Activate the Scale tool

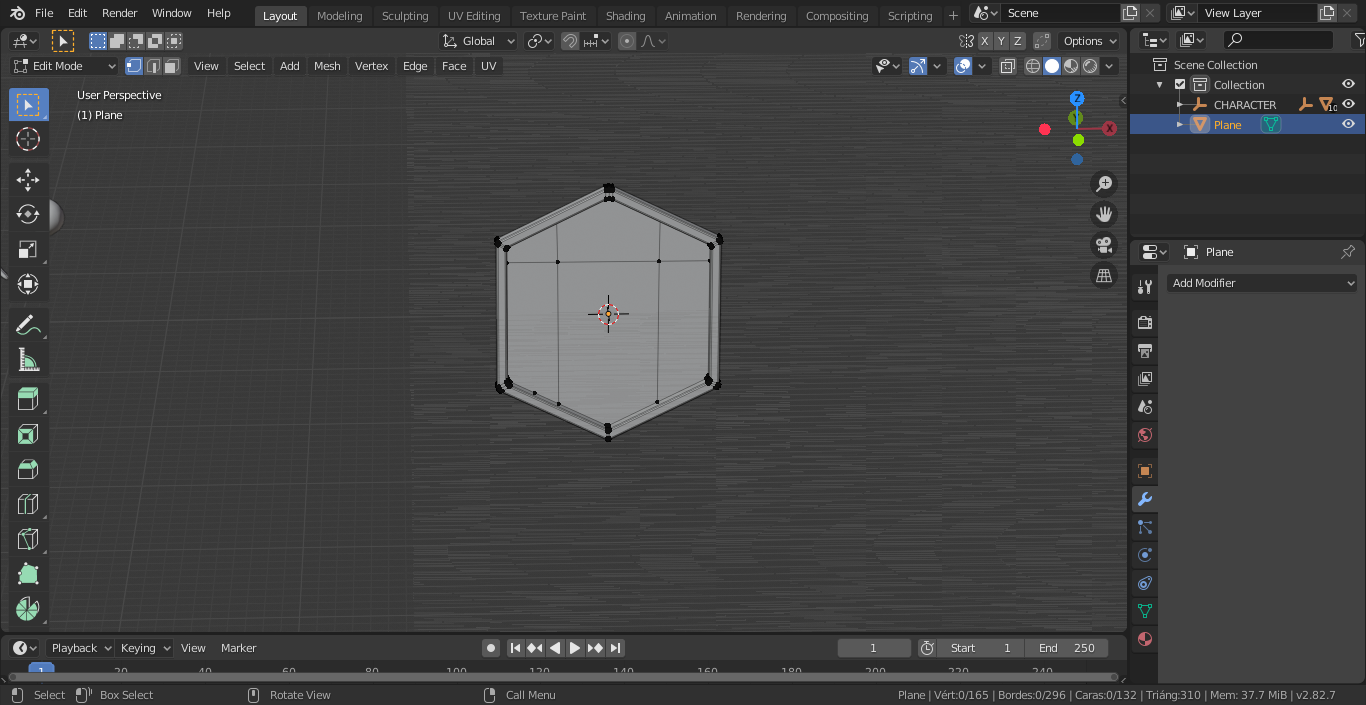pos(28,250)
